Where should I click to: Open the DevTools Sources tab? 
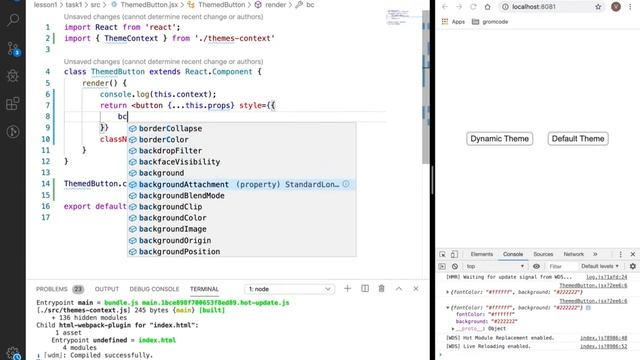pyautogui.click(x=543, y=254)
